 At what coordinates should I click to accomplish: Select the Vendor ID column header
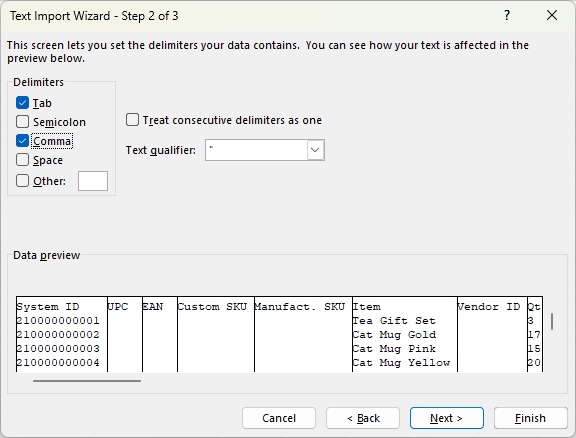coord(489,307)
